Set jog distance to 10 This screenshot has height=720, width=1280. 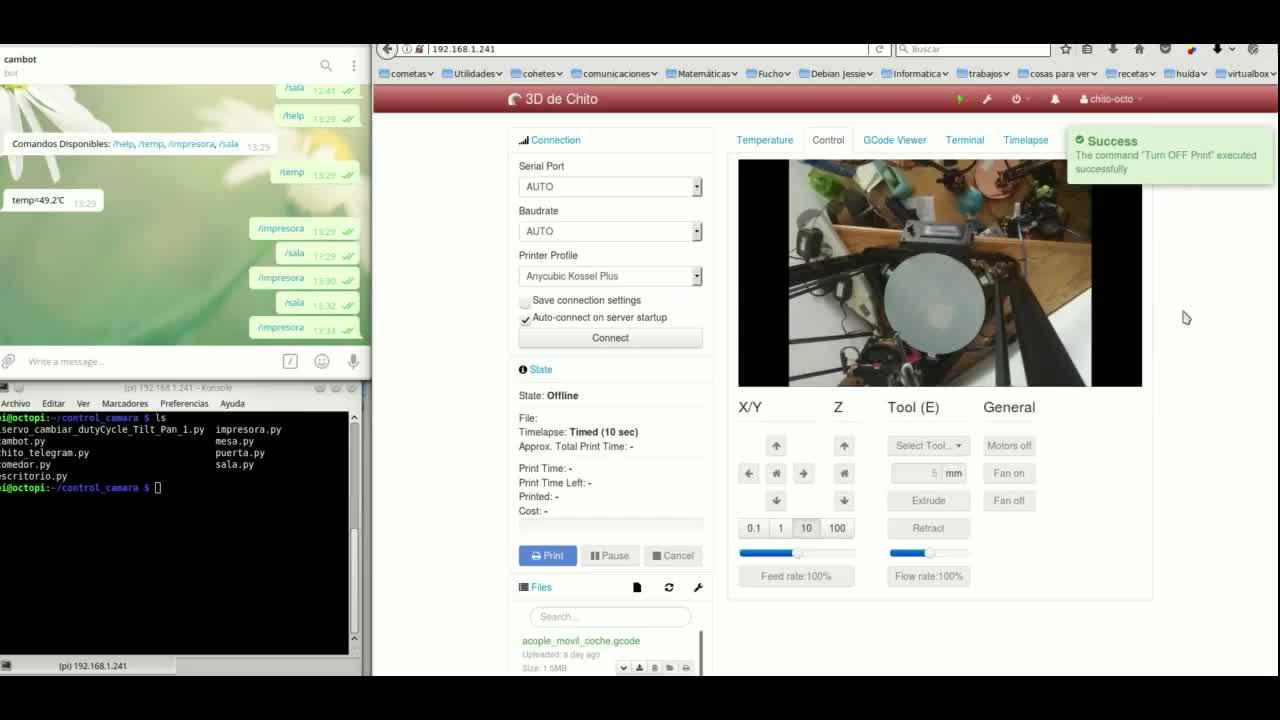click(x=806, y=528)
